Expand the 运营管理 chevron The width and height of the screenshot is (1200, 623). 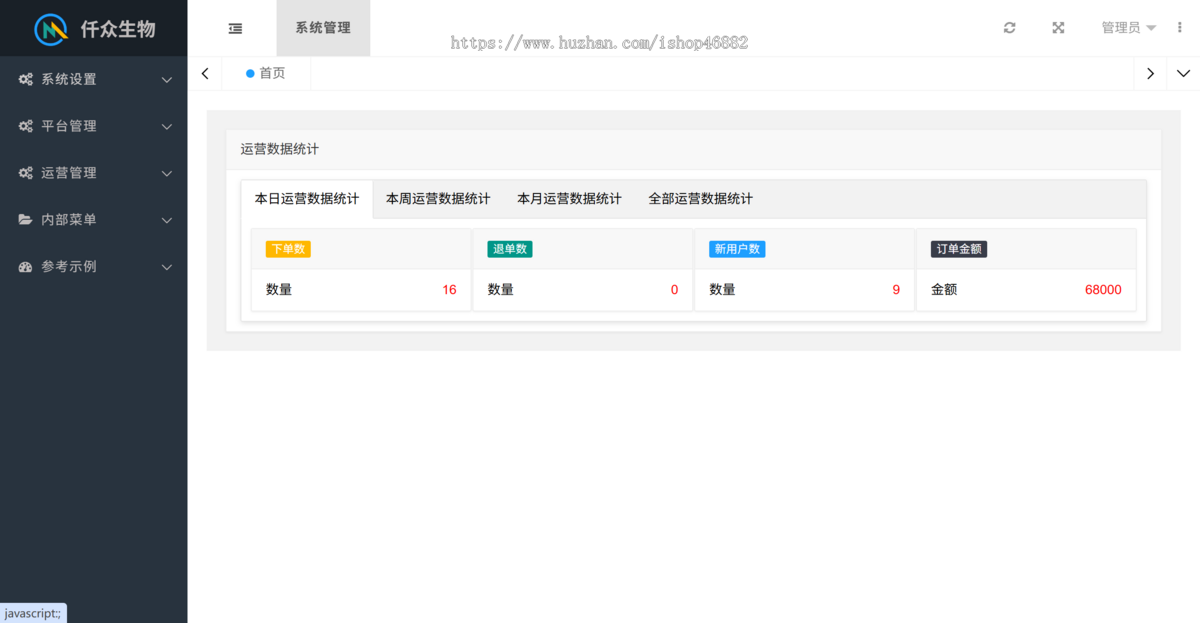(x=167, y=174)
